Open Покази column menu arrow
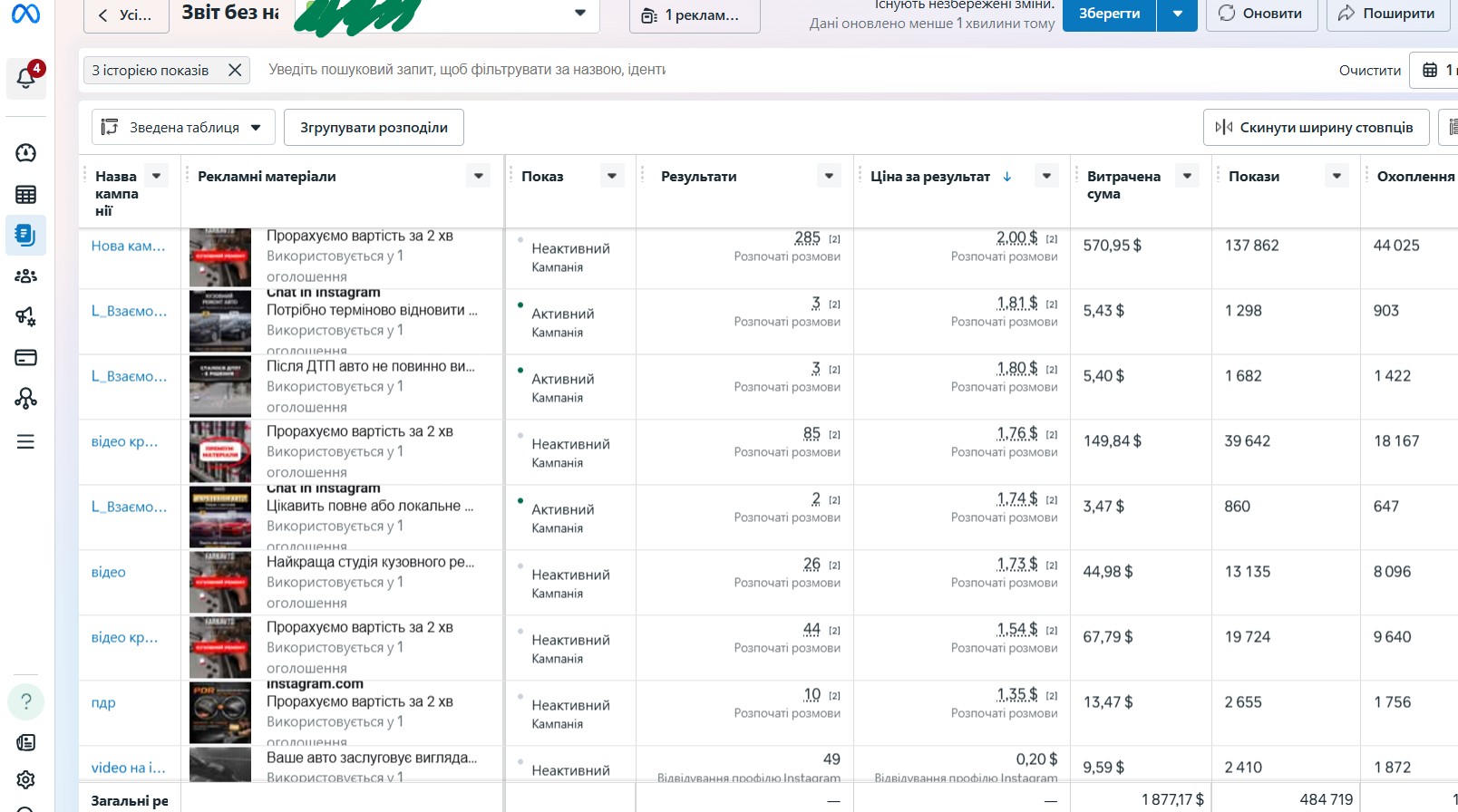Viewport: 1458px width, 812px height. 1336,176
